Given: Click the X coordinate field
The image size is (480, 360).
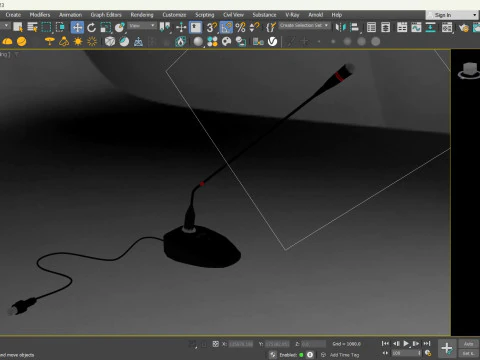Looking at the screenshot, I should point(241,344).
